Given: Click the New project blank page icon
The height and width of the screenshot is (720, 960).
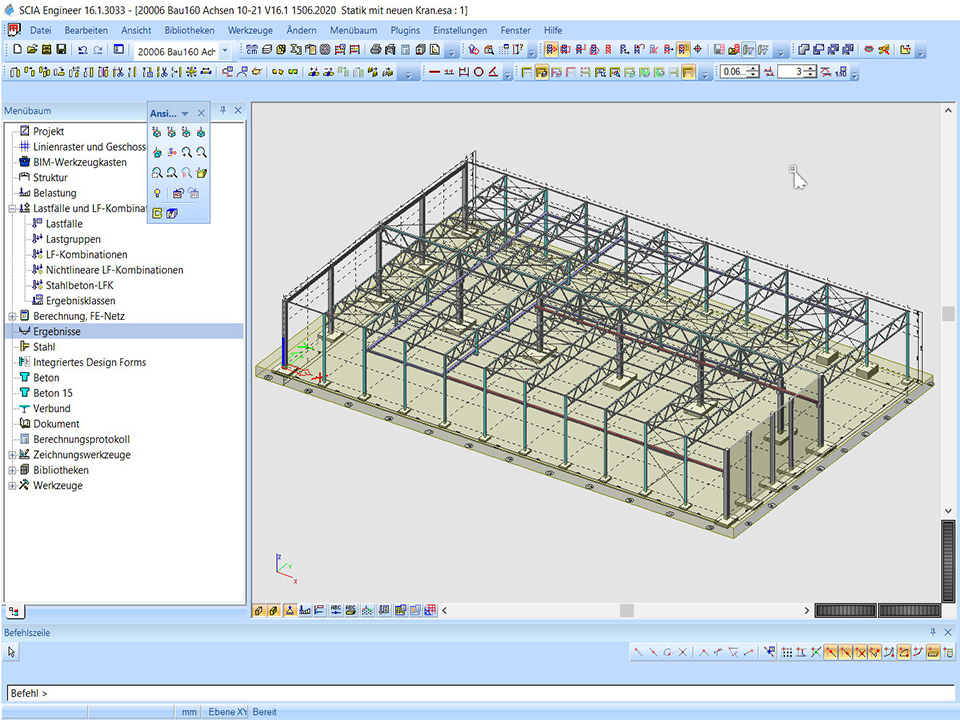Looking at the screenshot, I should pos(17,50).
